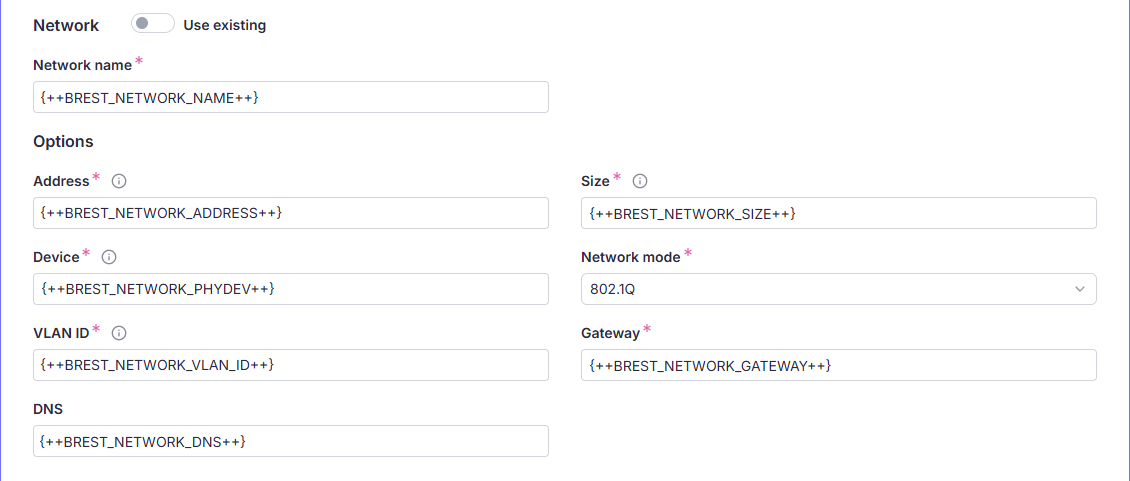Viewport: 1130px width, 481px height.
Task: Click the Options section heading
Action: [x=63, y=142]
